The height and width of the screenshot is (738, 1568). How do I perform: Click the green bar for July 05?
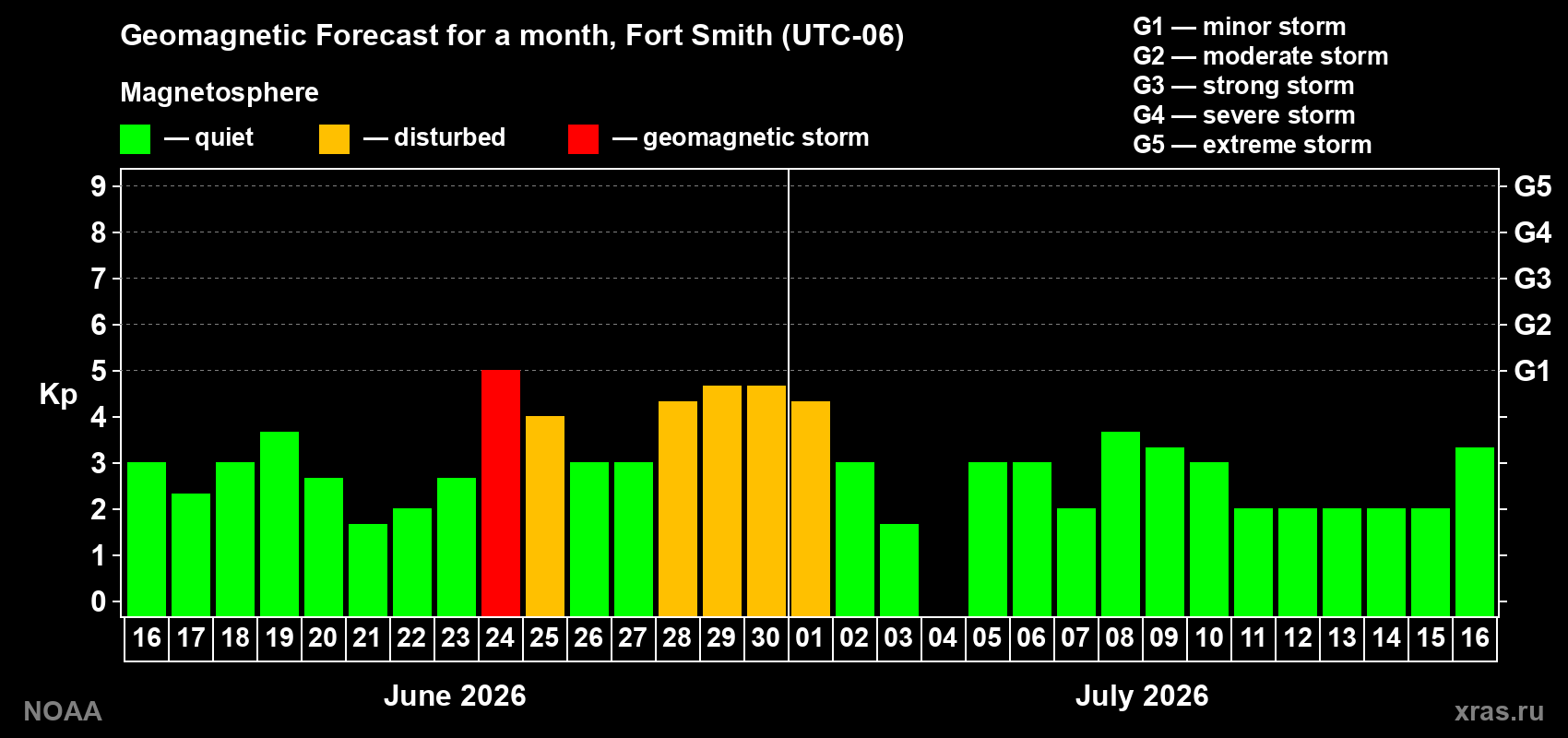tap(988, 539)
